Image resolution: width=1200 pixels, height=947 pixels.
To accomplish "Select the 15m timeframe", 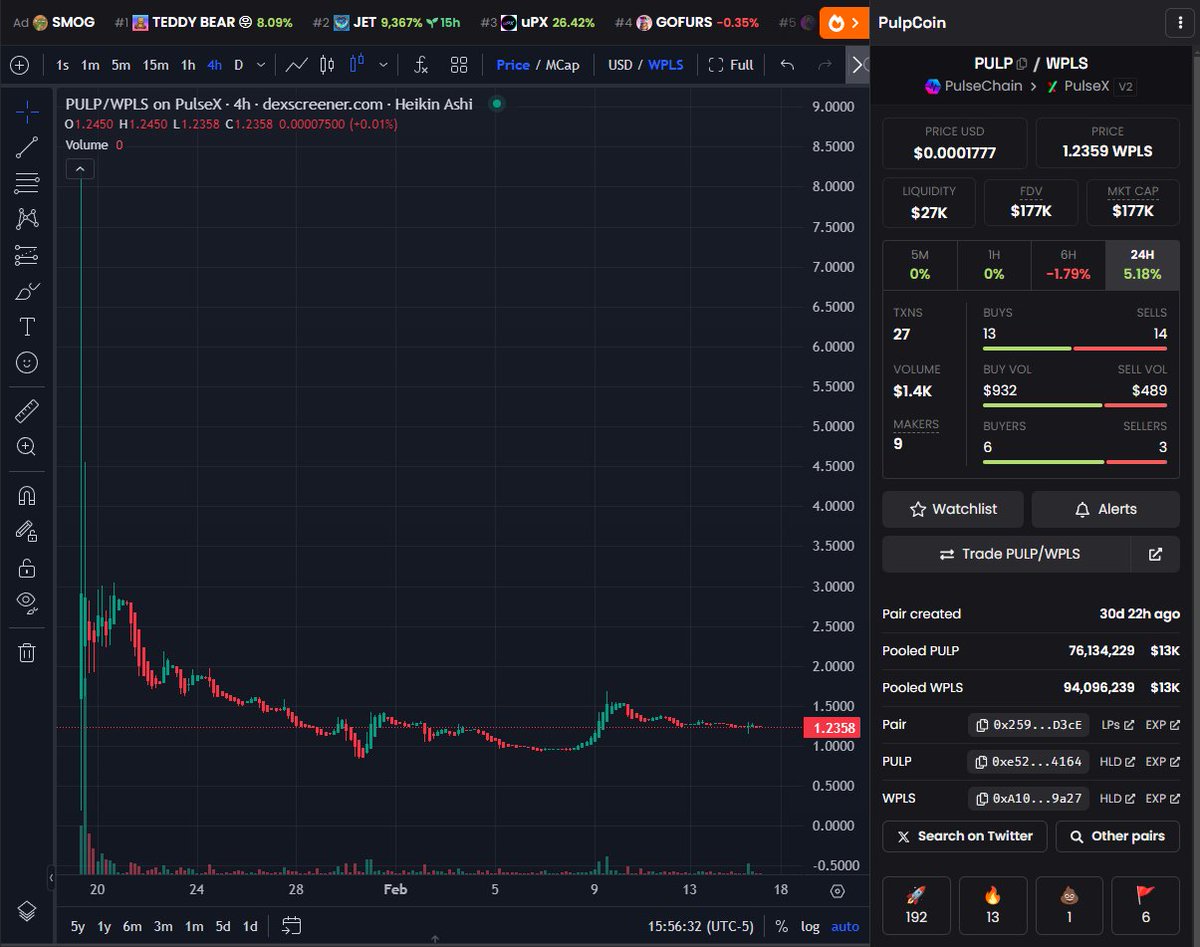I will (155, 65).
